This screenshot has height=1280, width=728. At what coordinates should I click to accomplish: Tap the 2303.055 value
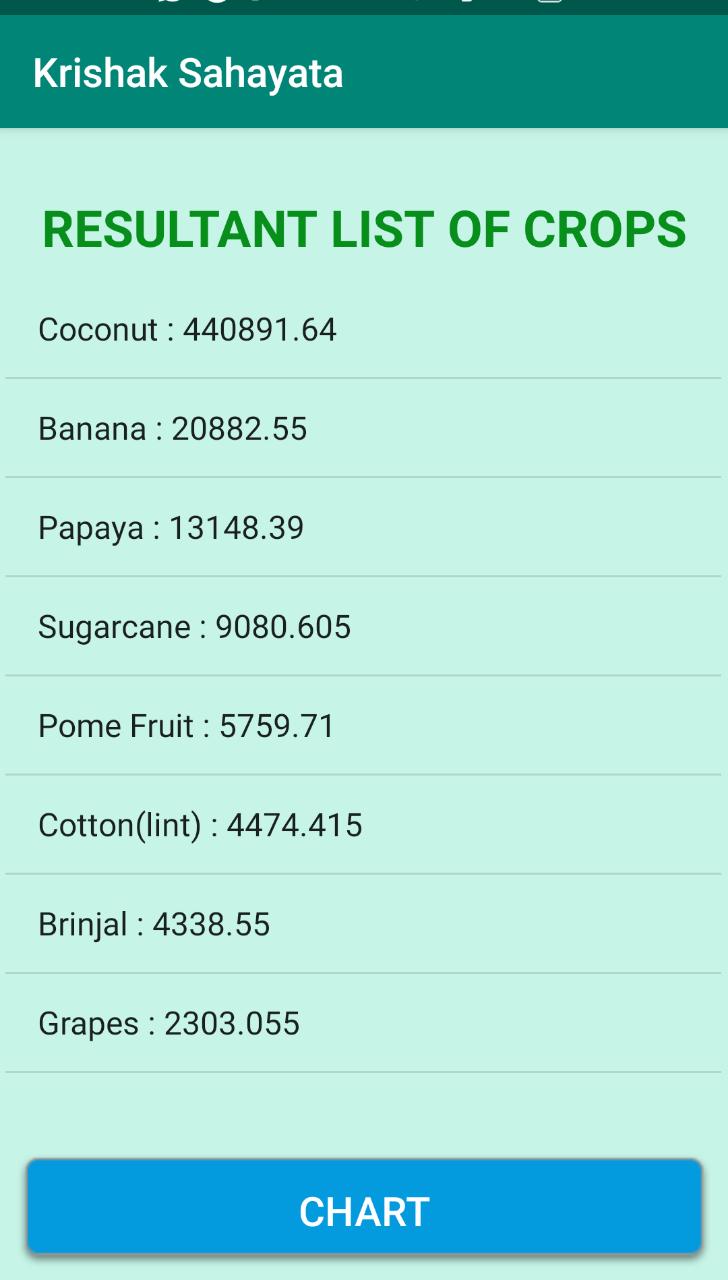pos(232,1023)
